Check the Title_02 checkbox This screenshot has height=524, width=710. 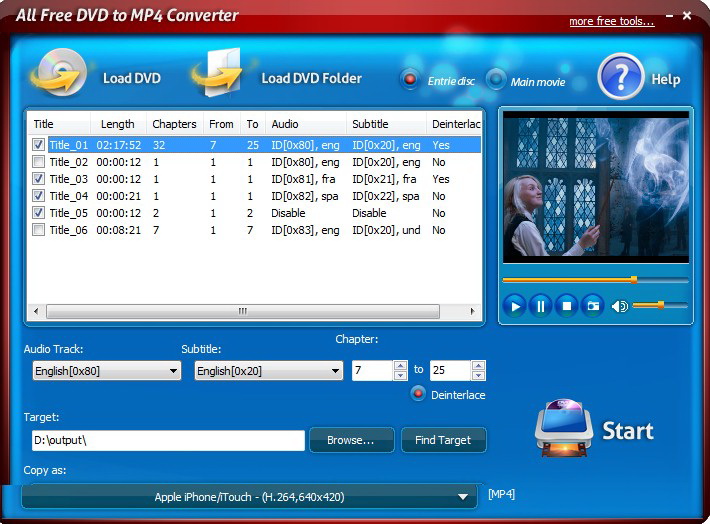point(38,162)
